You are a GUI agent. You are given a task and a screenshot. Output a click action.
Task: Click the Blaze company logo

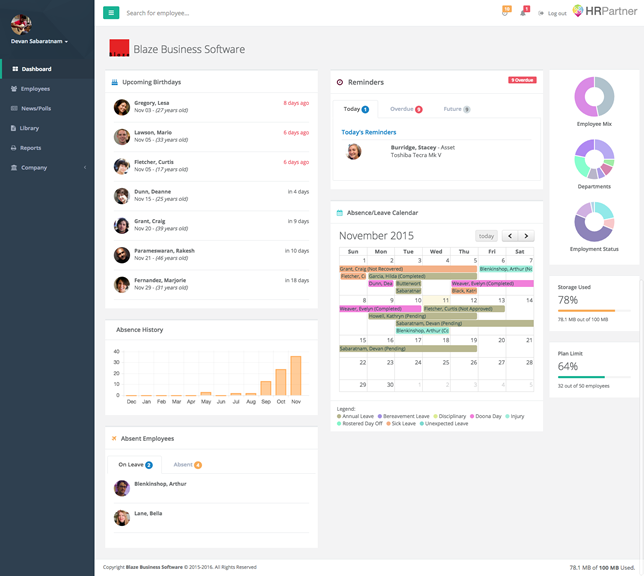[x=119, y=48]
